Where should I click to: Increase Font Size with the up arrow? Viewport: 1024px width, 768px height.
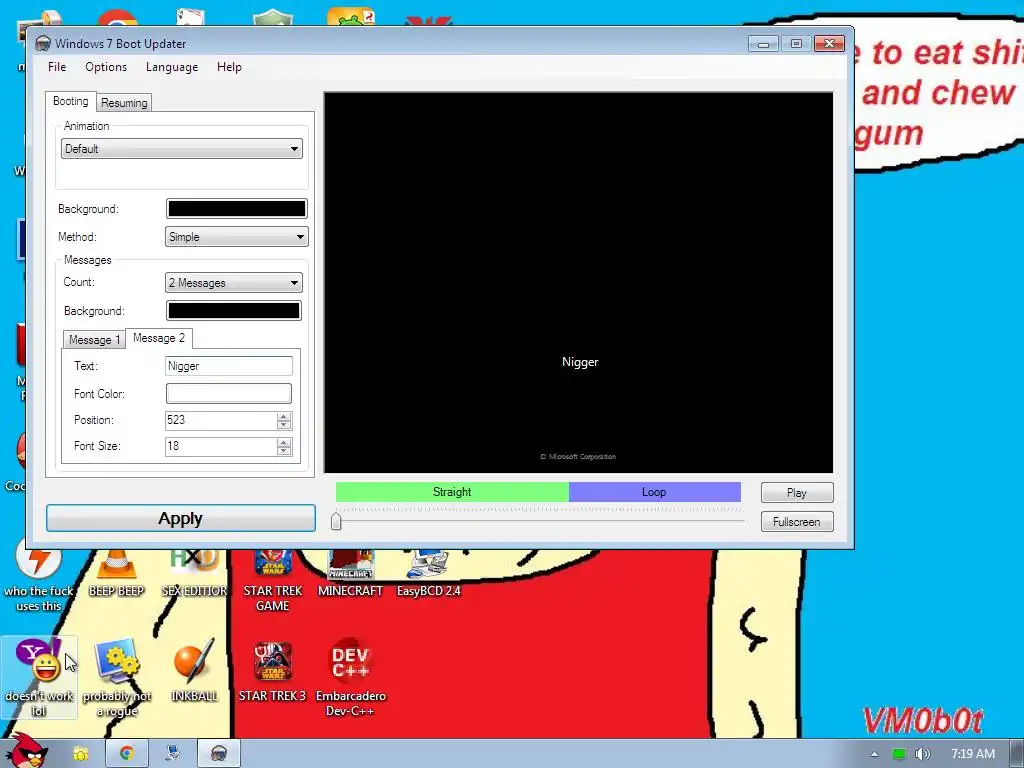point(283,442)
